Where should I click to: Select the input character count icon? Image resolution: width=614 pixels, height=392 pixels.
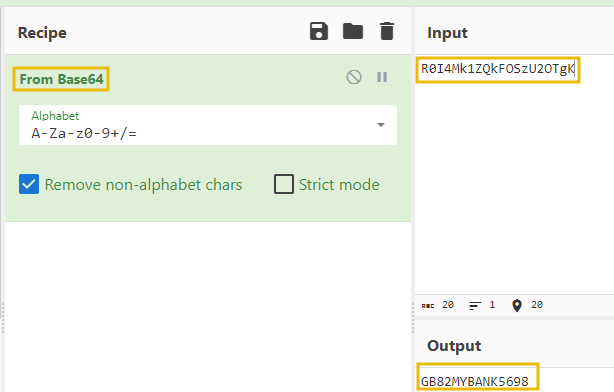[x=428, y=305]
